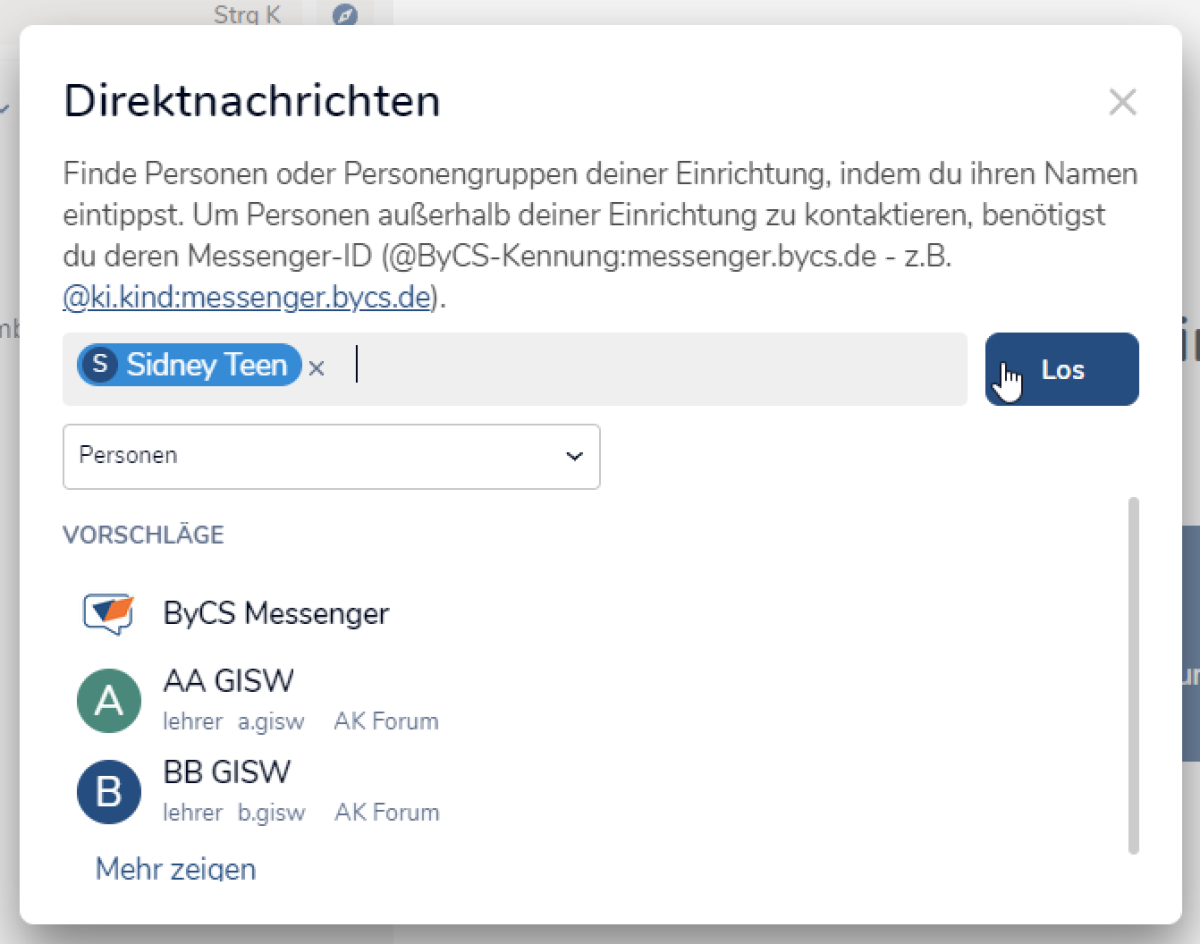Click the Strg K search box in the background
Screen dimensions: 1200x944
pyautogui.click(x=247, y=15)
